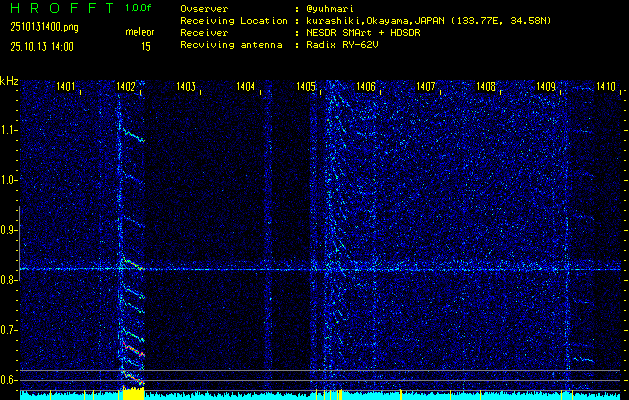Viewport: 629px width, 400px height.
Task: Click the meteor count value 15
Action: [146, 46]
